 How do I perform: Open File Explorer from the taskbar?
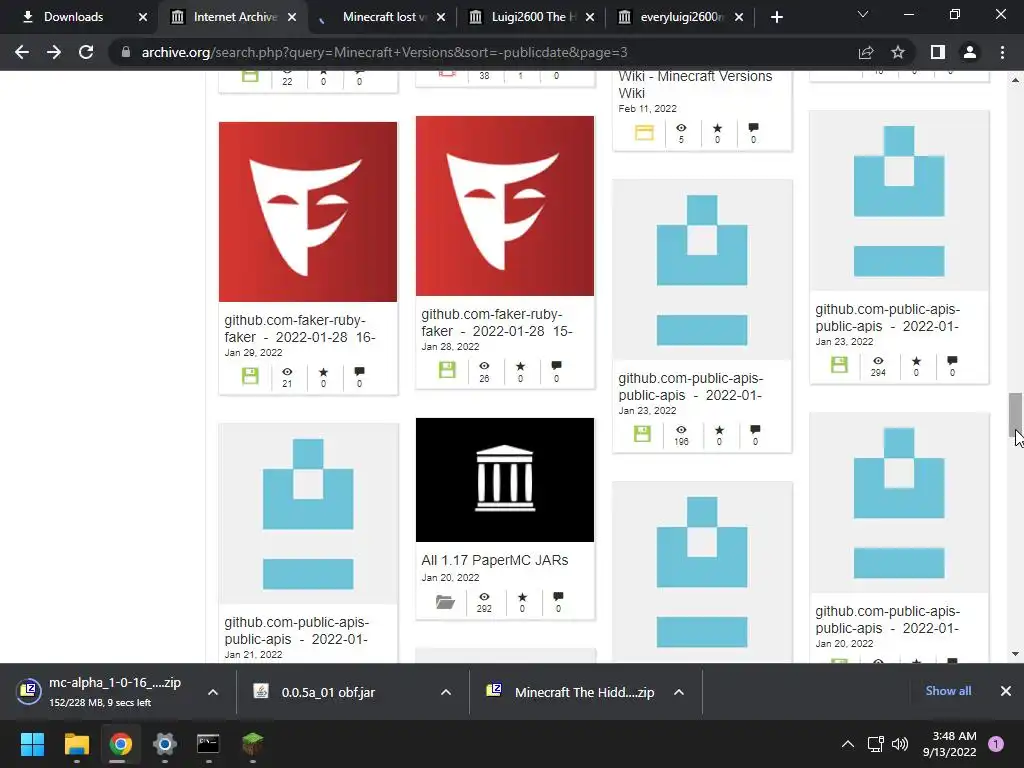(76, 744)
